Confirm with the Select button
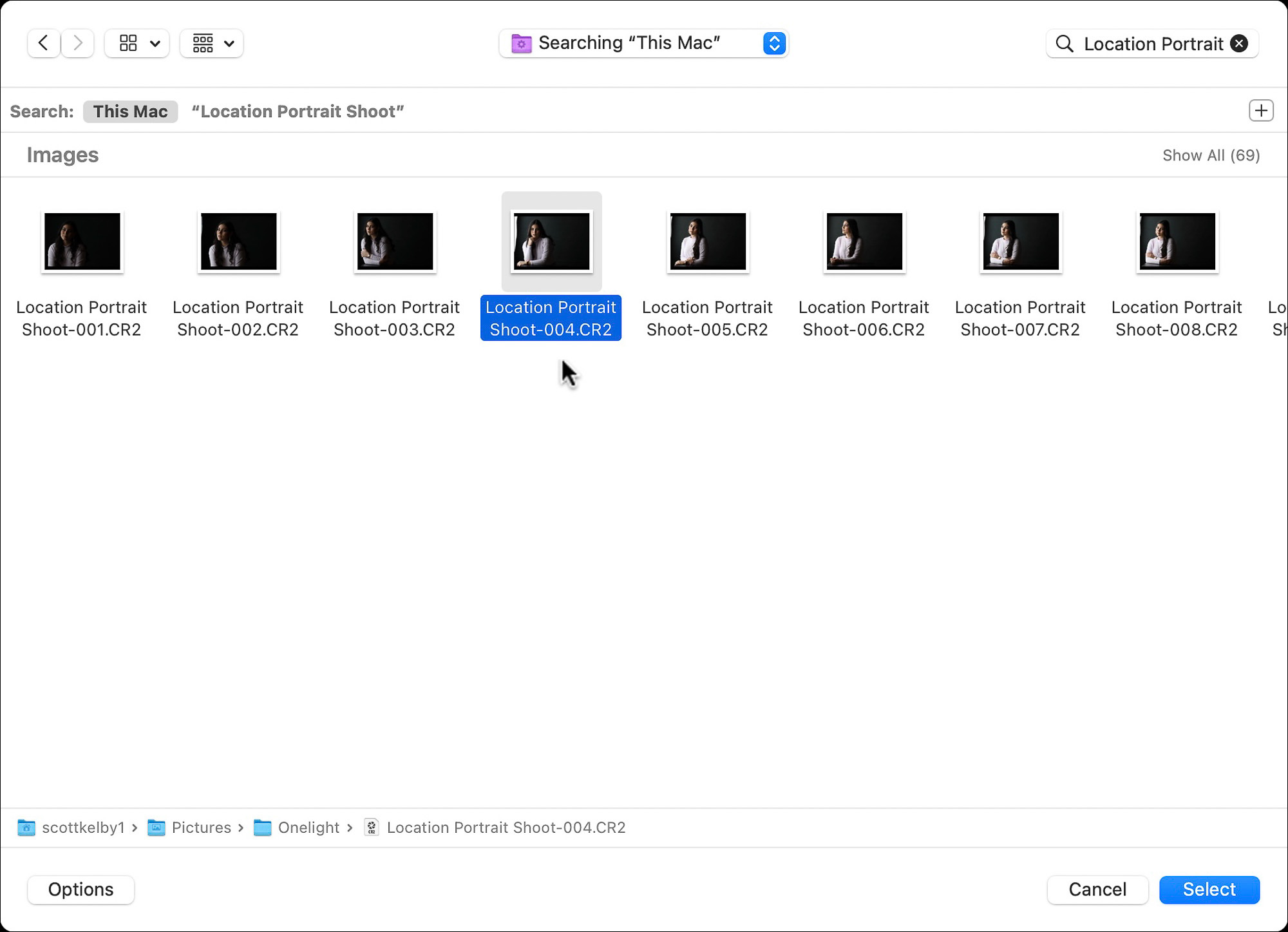Viewport: 1288px width, 932px height. tap(1209, 889)
